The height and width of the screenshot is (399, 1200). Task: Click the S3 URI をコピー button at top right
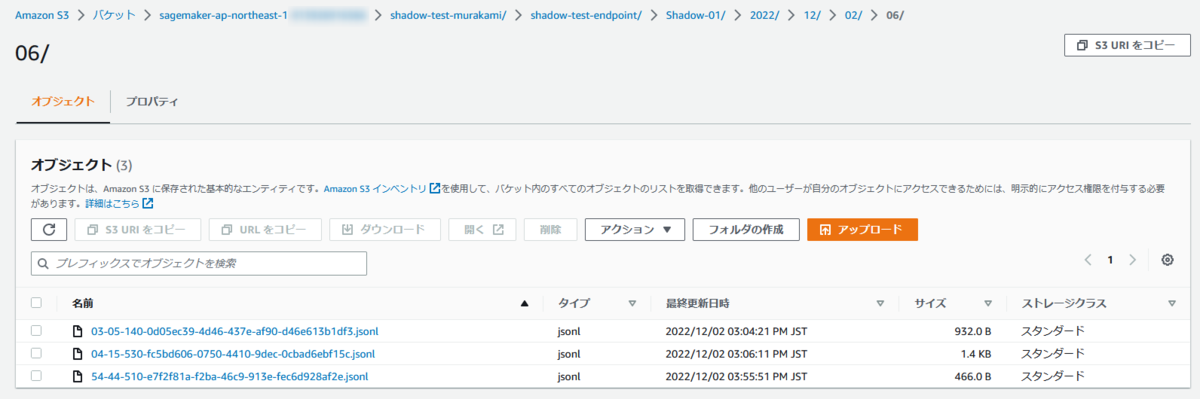coord(1126,45)
